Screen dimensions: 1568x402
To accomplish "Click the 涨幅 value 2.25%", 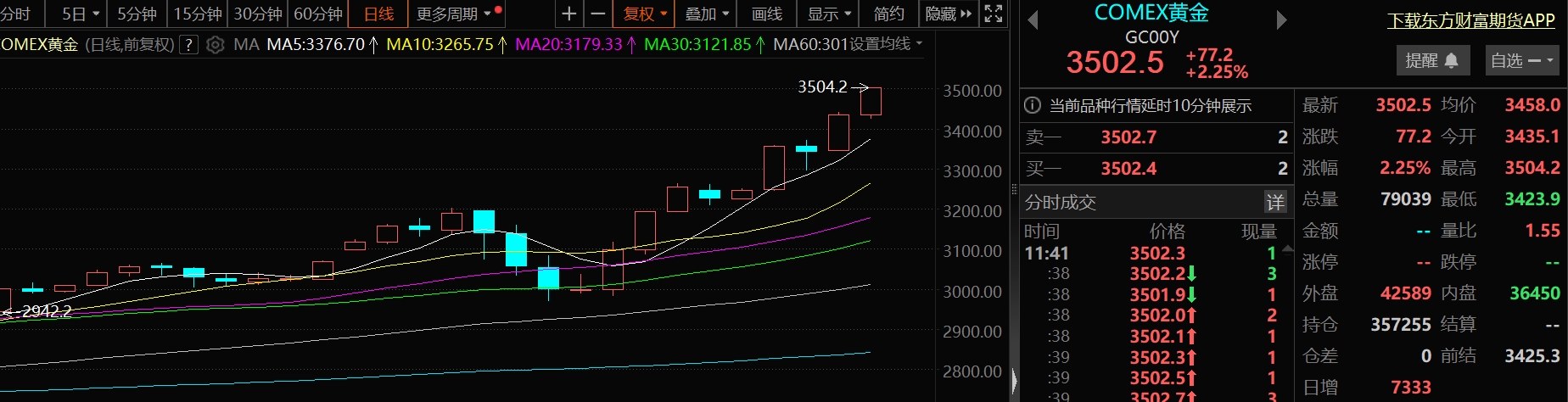I will [1405, 168].
